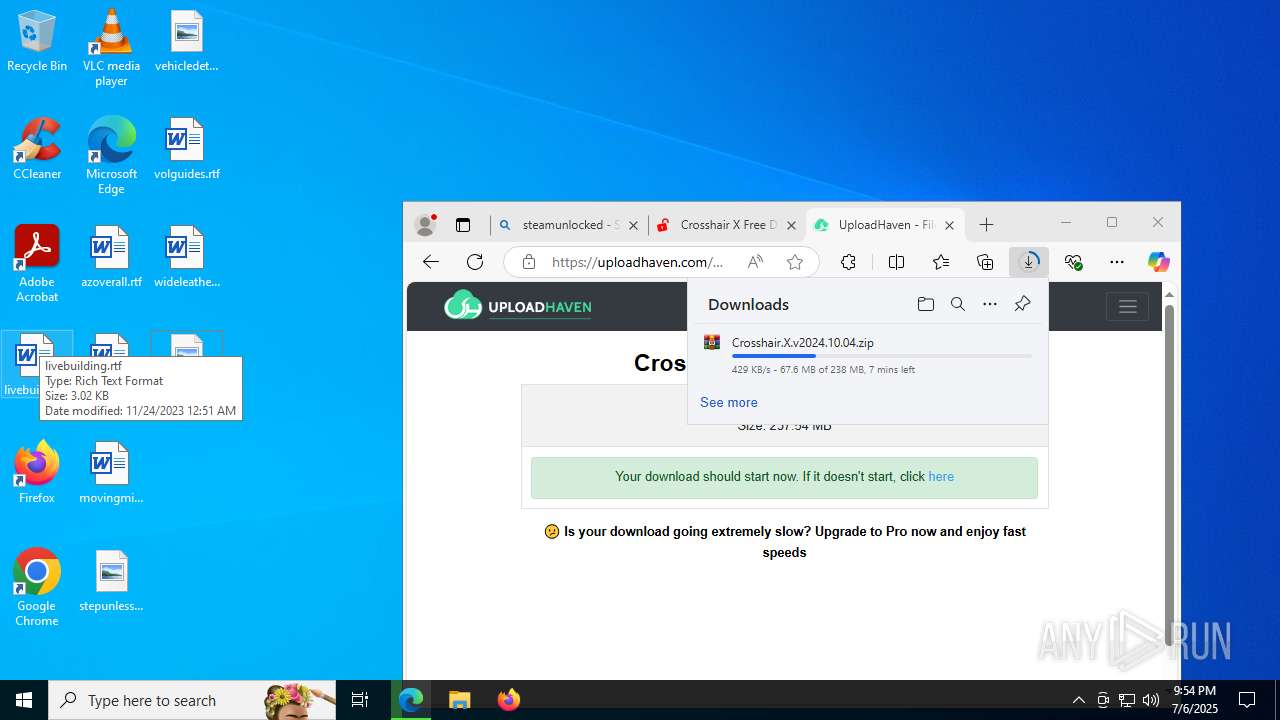
Task: Open notification center icon
Action: [x=1247, y=700]
